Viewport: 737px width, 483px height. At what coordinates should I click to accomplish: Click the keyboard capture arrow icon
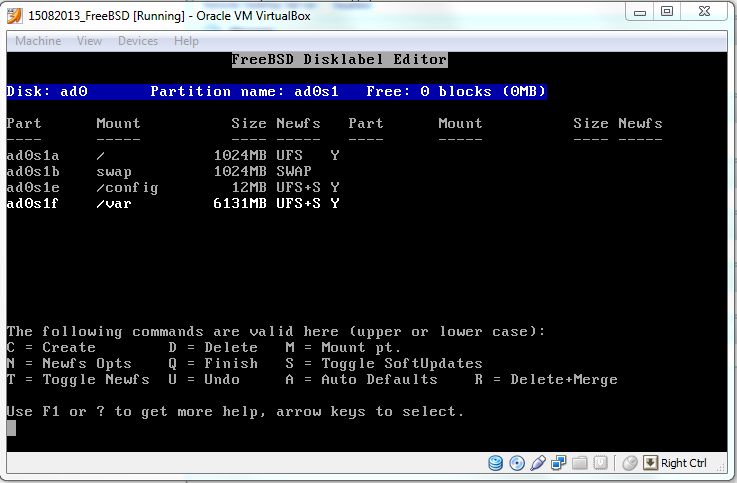[650, 463]
